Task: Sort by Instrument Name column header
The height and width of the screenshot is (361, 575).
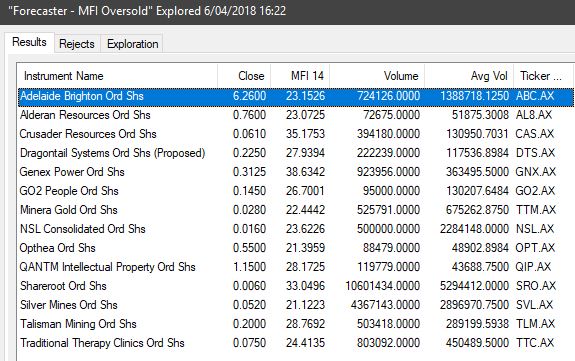Action: click(x=117, y=76)
